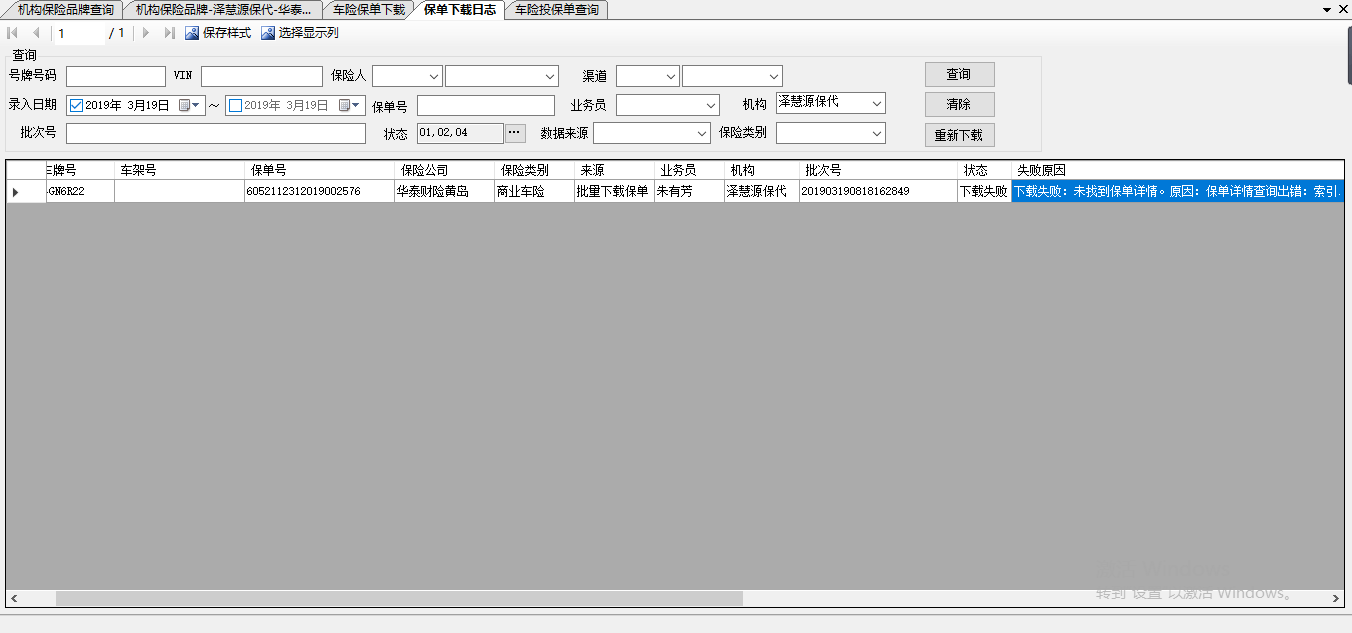Select cell 华泰财险青岛
Screen dimensions: 1352x633
[x=444, y=191]
